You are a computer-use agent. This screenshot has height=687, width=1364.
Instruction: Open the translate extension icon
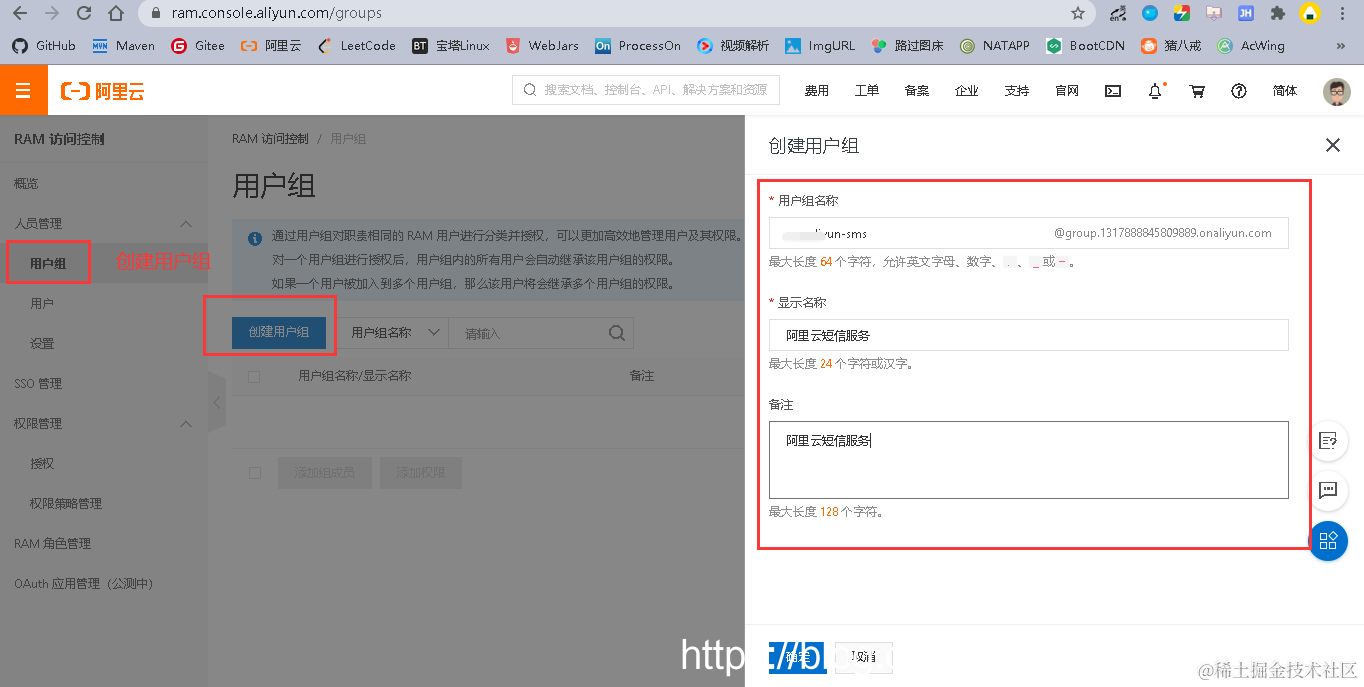click(x=1118, y=14)
